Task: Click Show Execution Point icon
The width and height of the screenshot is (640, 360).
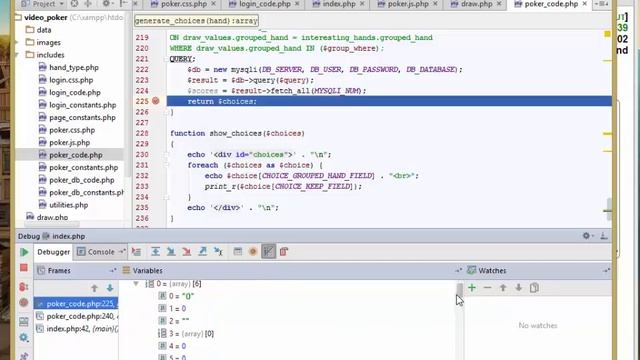Action: (x=136, y=252)
